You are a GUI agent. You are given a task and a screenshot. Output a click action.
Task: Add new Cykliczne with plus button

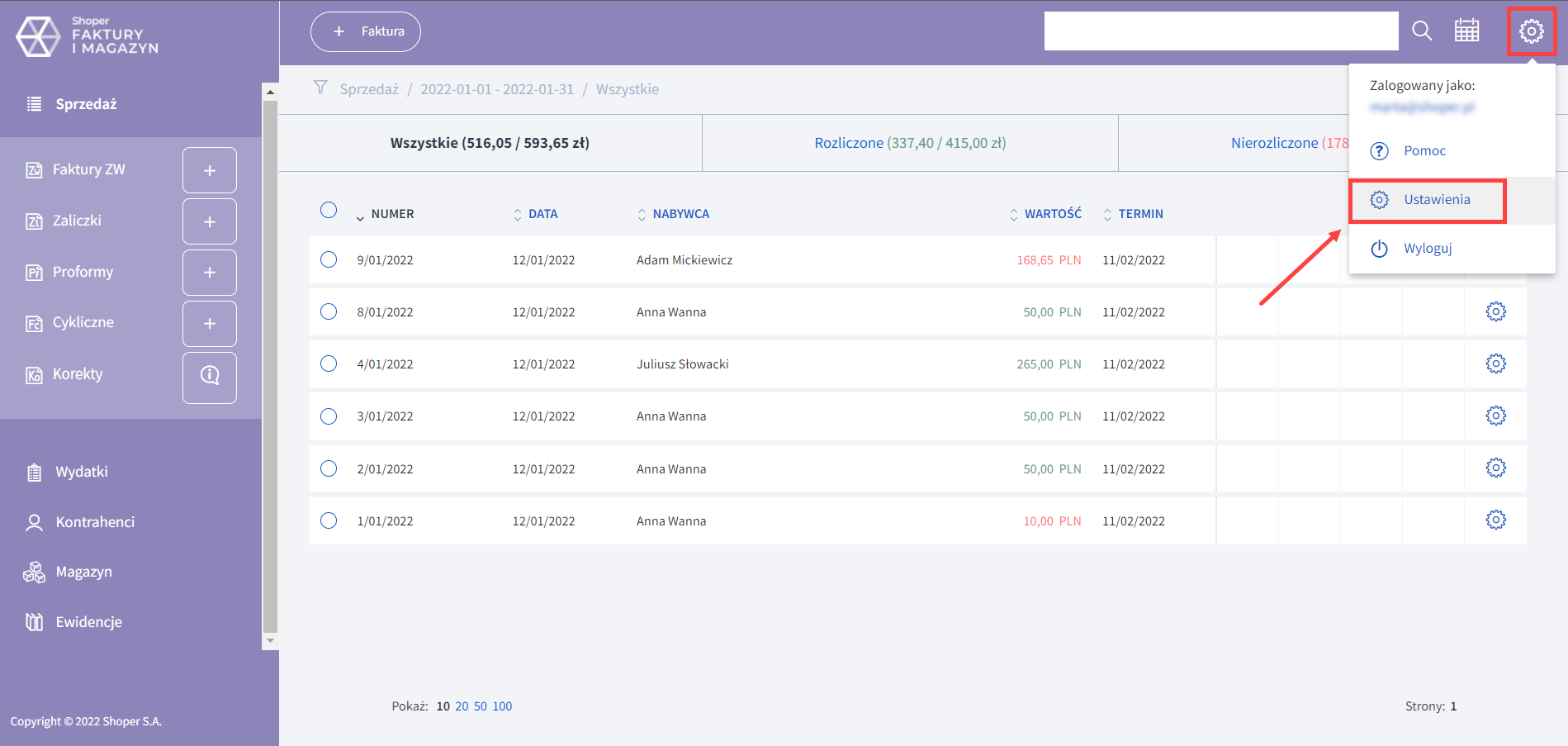(210, 324)
